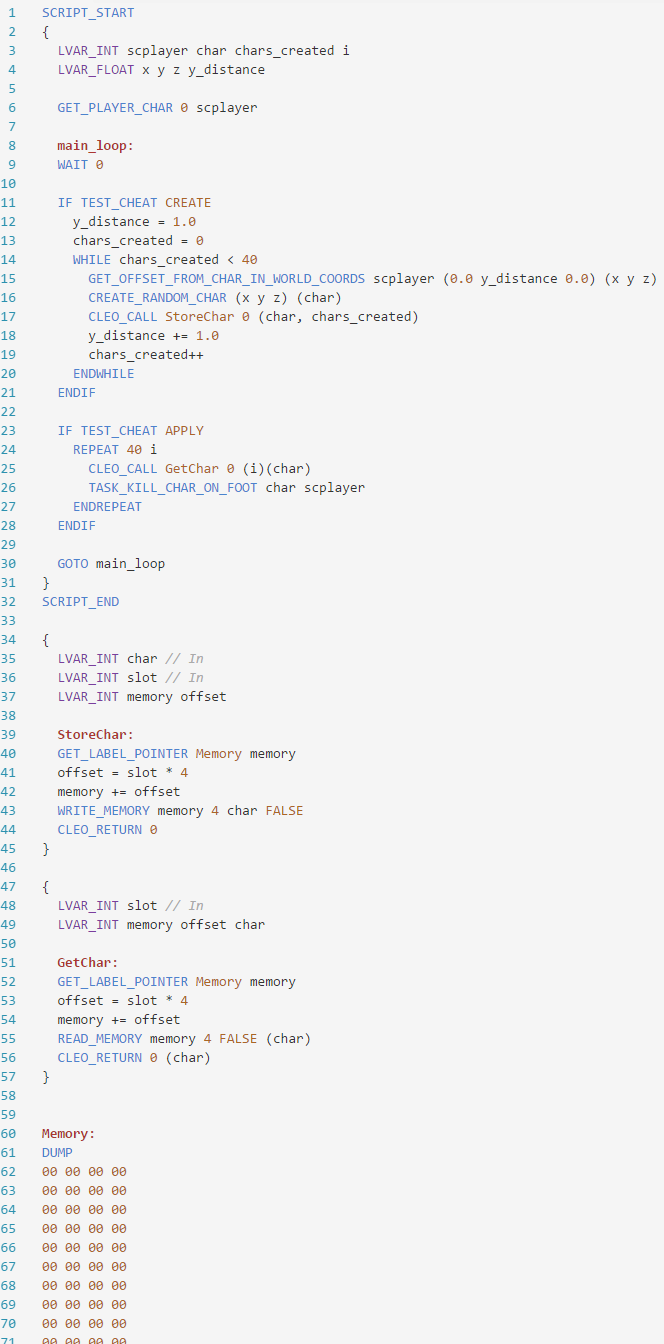The image size is (664, 1344).
Task: Click the 'GOTO main_loop' statement
Action: 111,564
